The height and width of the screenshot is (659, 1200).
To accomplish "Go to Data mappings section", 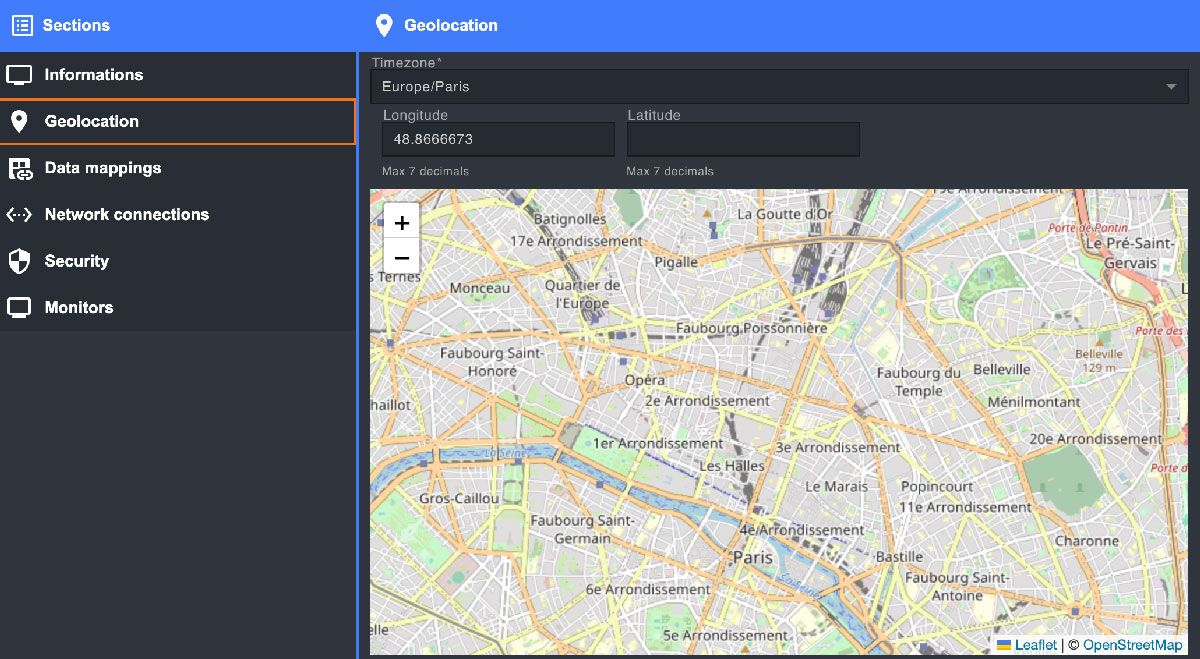I will pyautogui.click(x=103, y=168).
